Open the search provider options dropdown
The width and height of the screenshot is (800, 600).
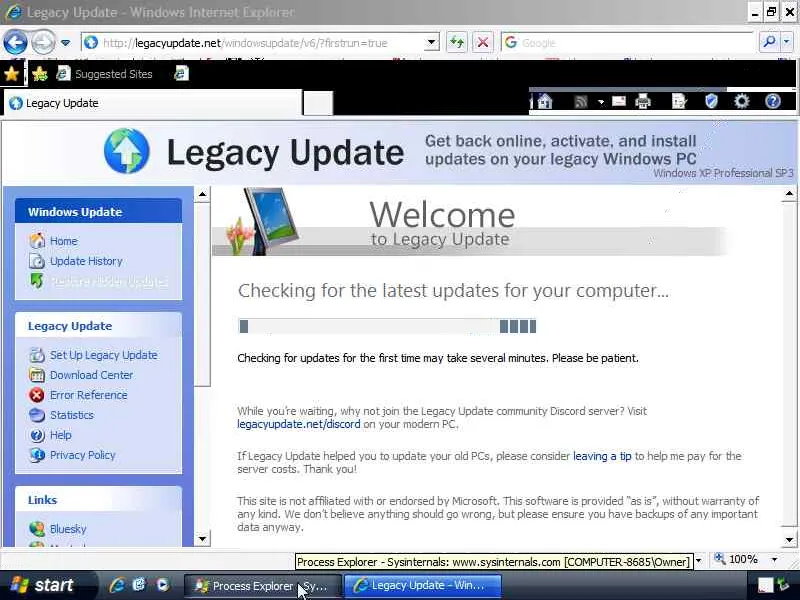point(787,42)
